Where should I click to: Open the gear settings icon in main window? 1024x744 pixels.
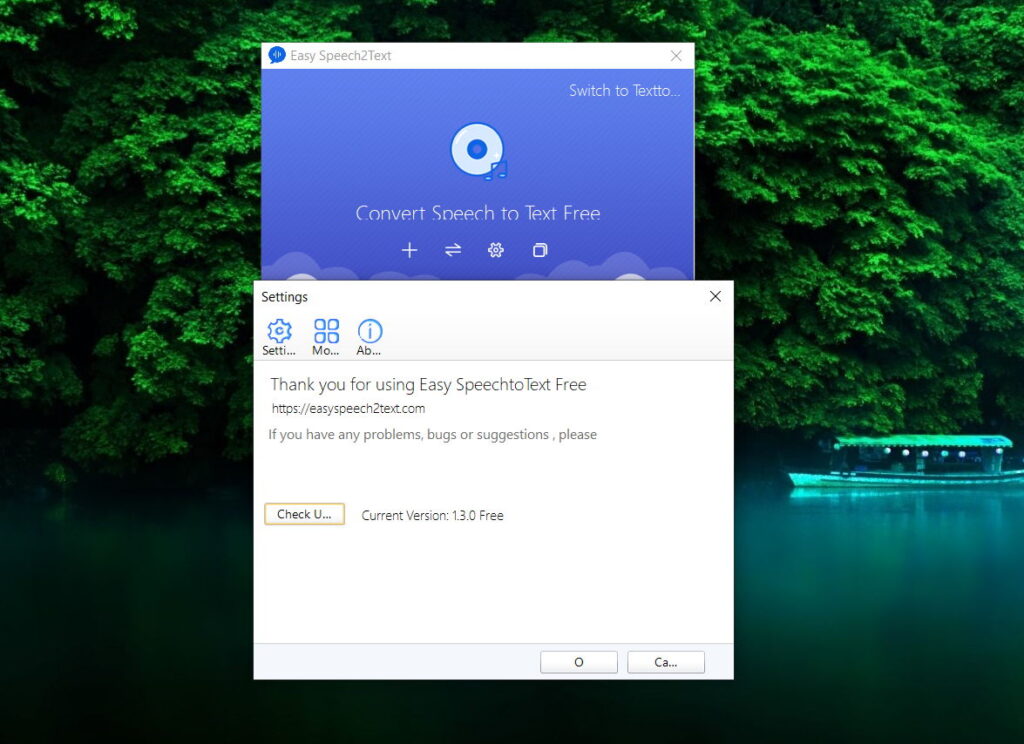496,250
